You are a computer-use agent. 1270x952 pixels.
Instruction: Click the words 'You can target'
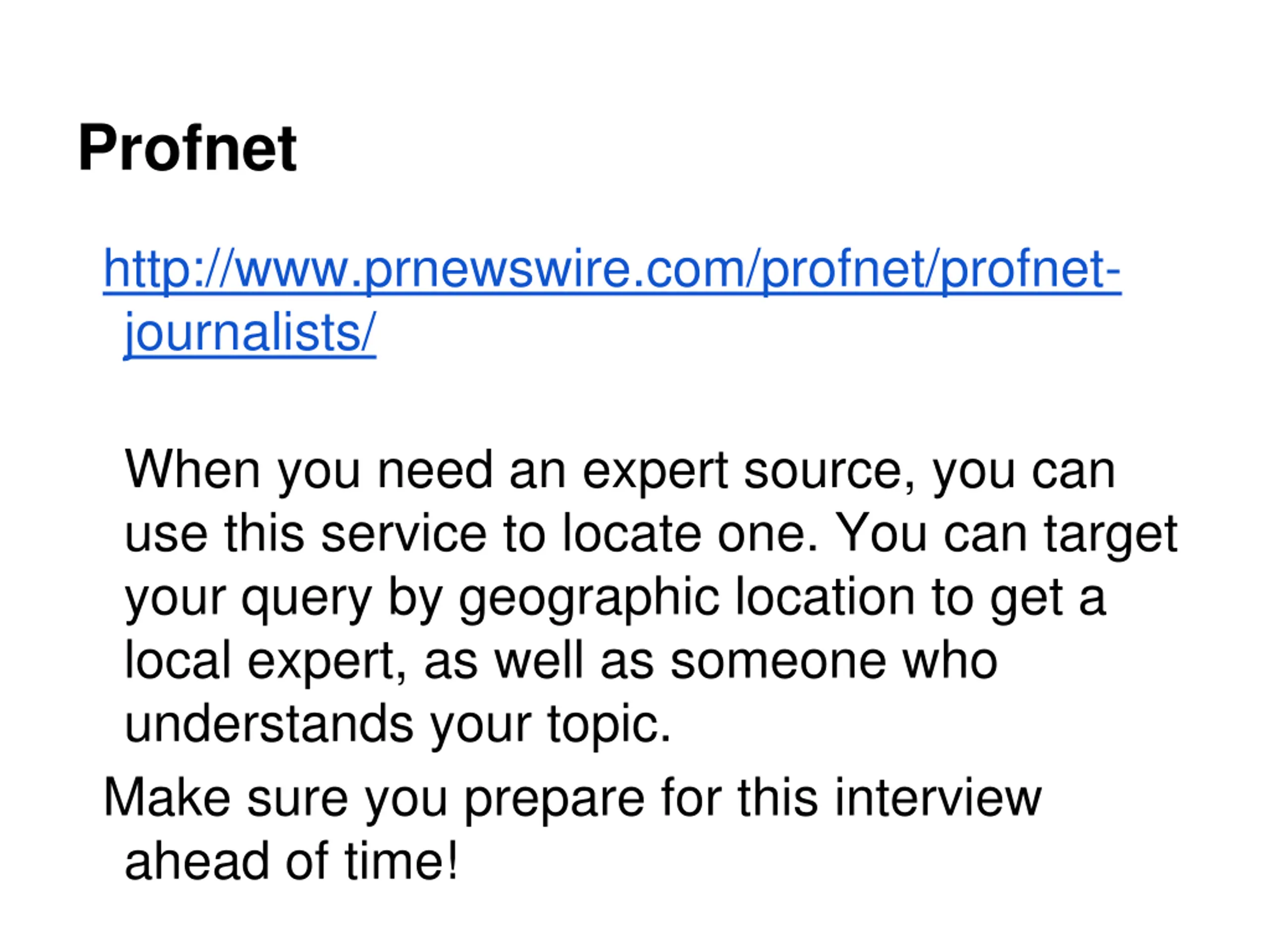[1005, 535]
